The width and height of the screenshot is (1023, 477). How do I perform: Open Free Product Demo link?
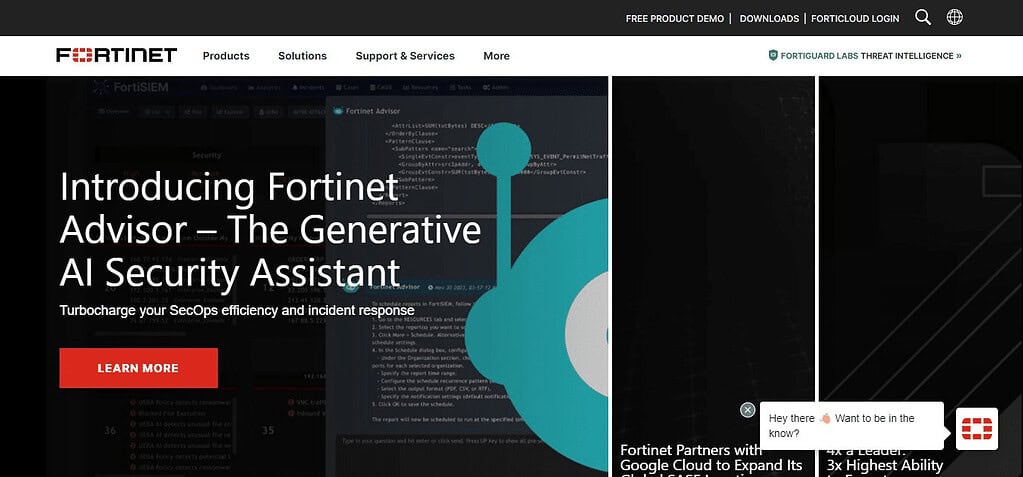pyautogui.click(x=675, y=19)
